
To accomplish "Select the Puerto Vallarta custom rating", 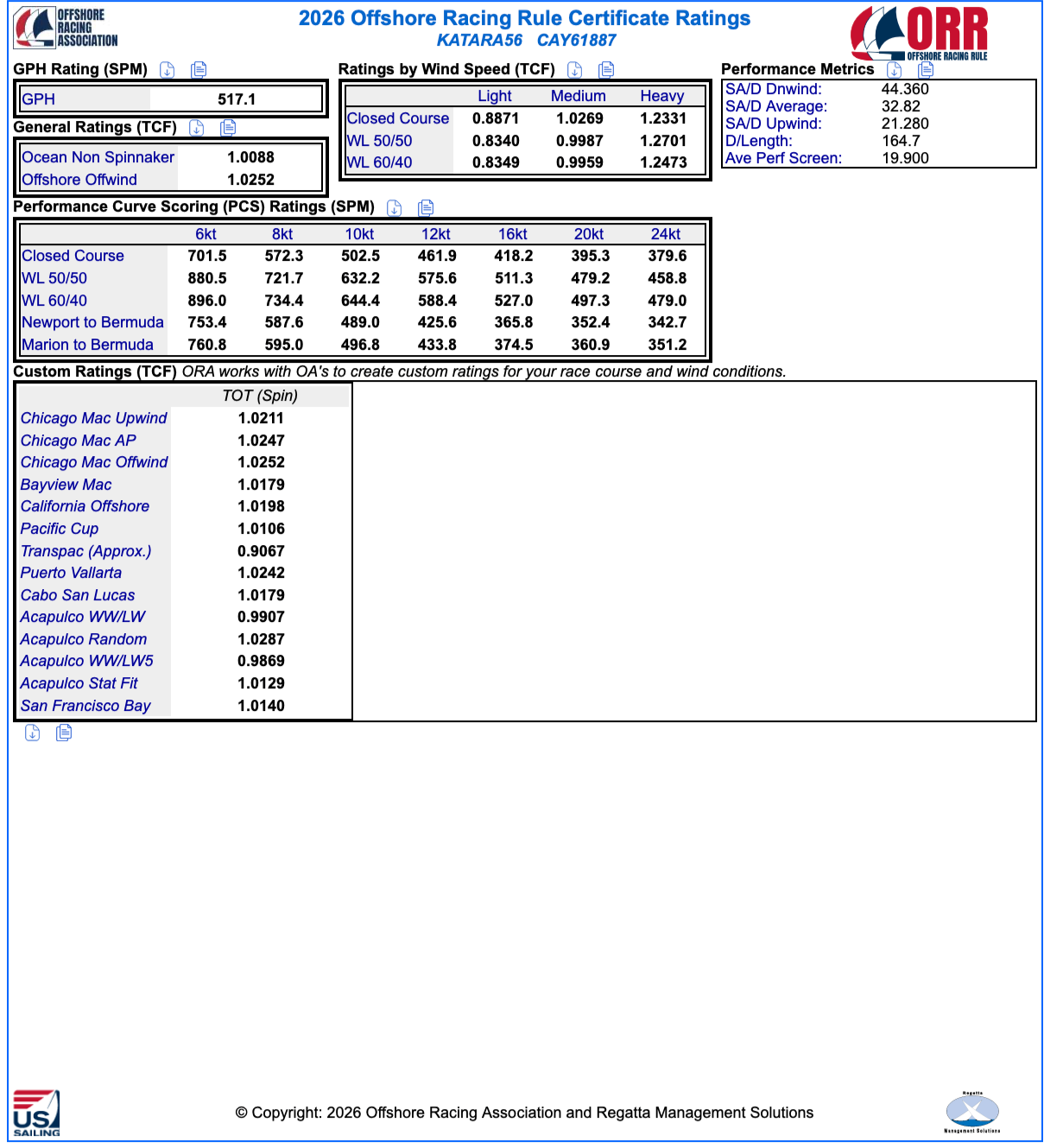I will click(71, 573).
